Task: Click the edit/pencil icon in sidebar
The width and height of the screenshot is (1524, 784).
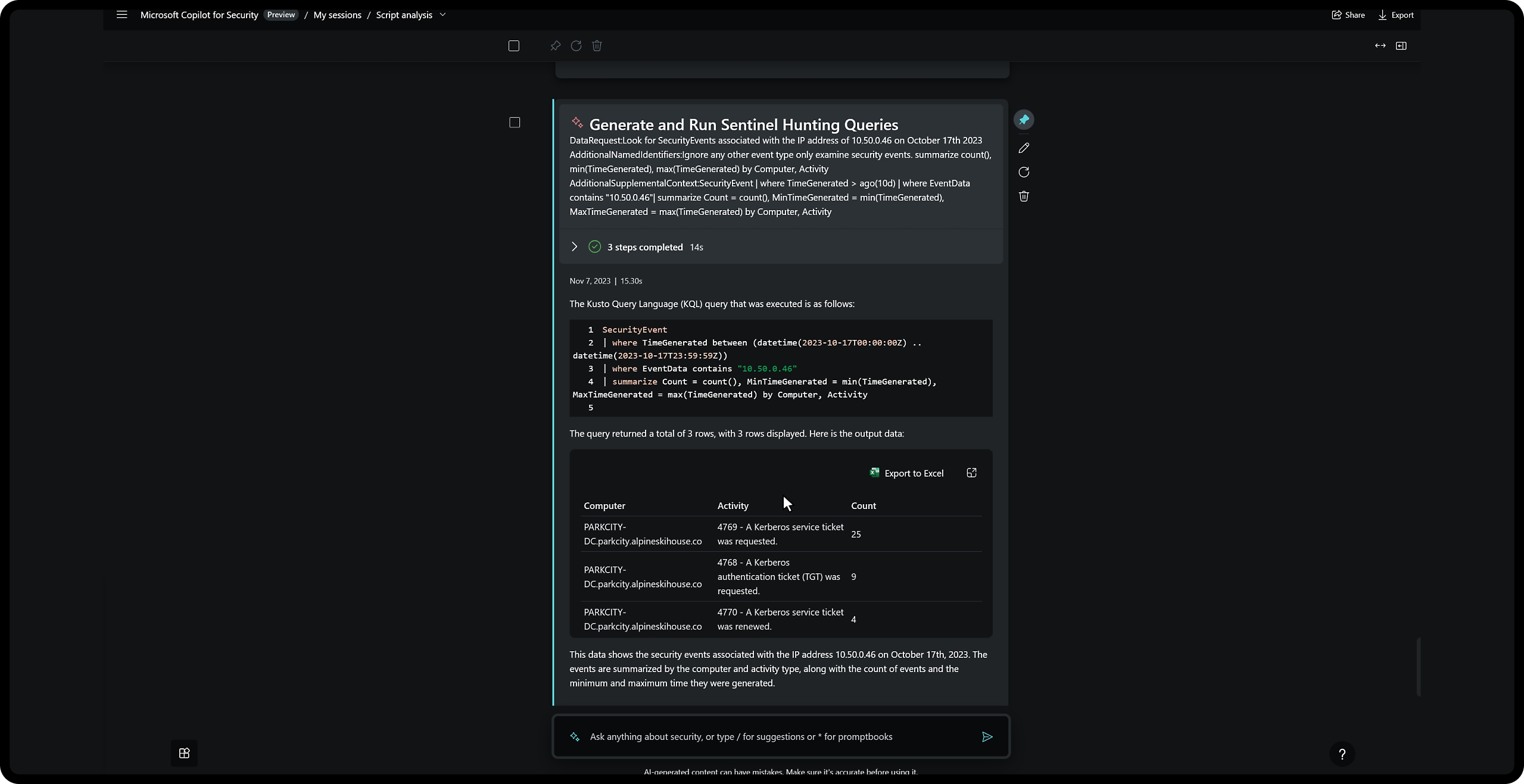Action: tap(1024, 147)
